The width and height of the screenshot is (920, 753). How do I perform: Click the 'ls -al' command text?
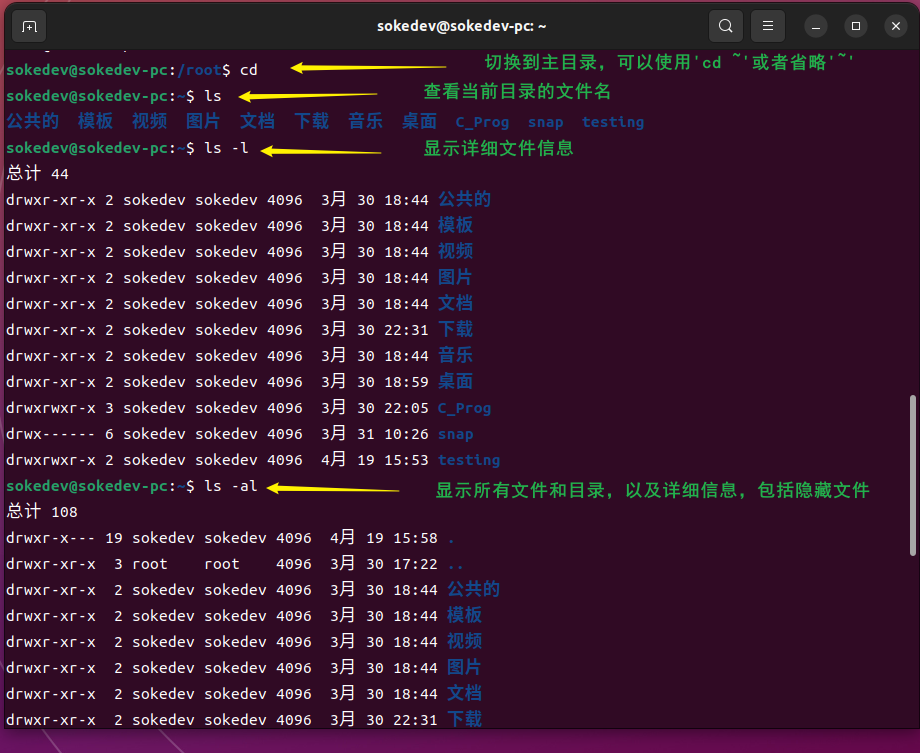click(231, 486)
